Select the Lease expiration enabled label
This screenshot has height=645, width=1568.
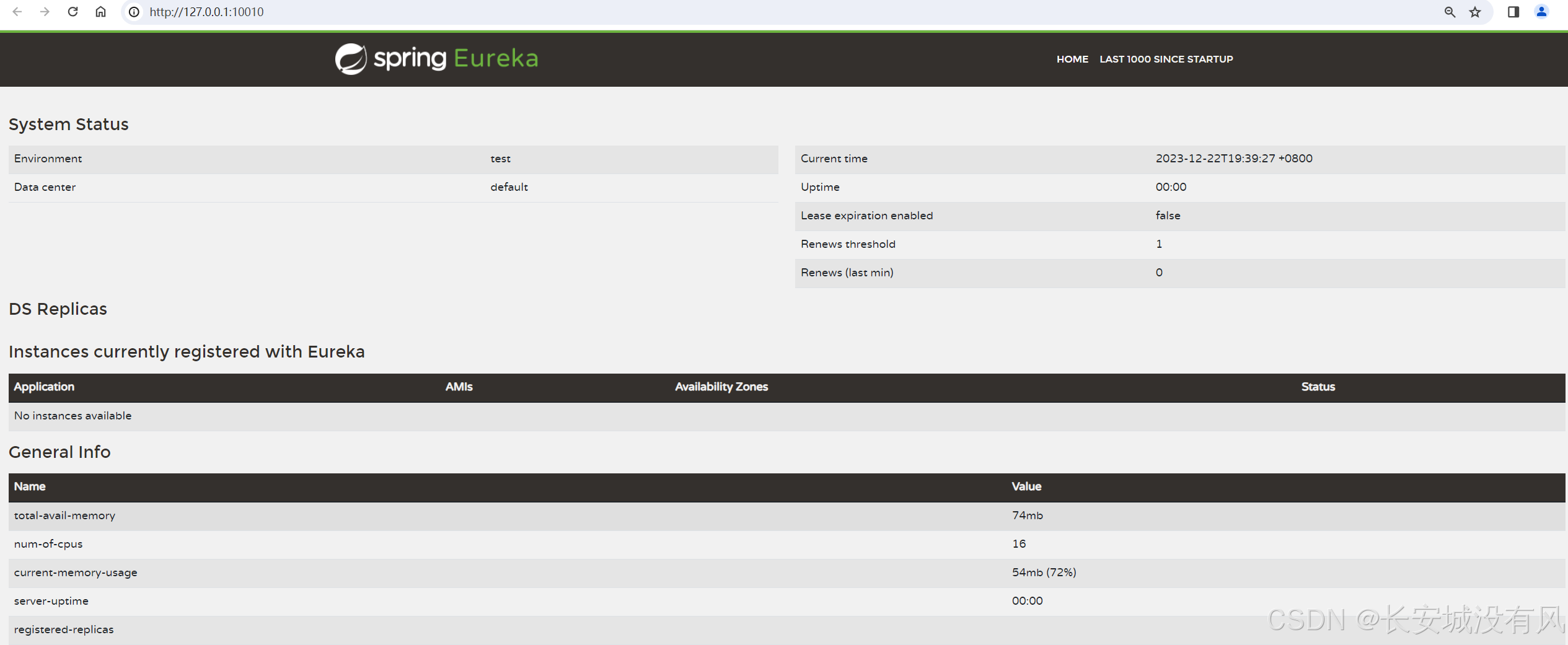point(866,216)
